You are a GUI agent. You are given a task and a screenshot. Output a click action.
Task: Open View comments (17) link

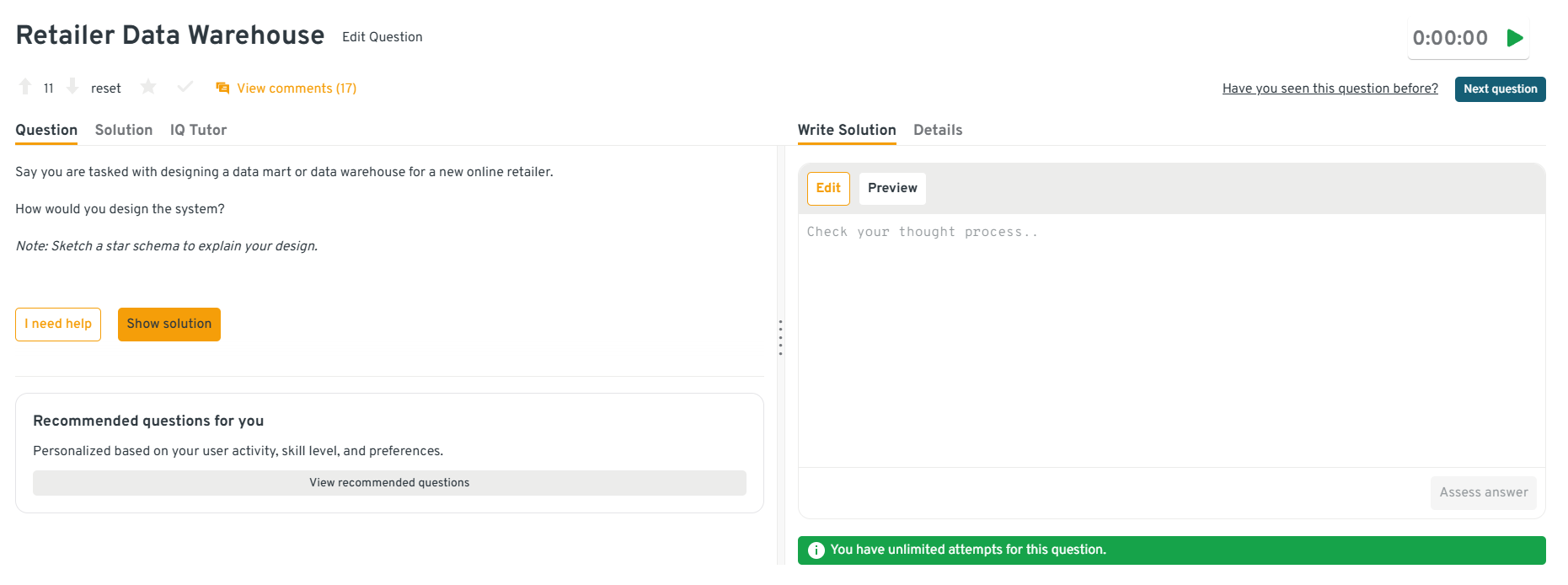pos(297,89)
